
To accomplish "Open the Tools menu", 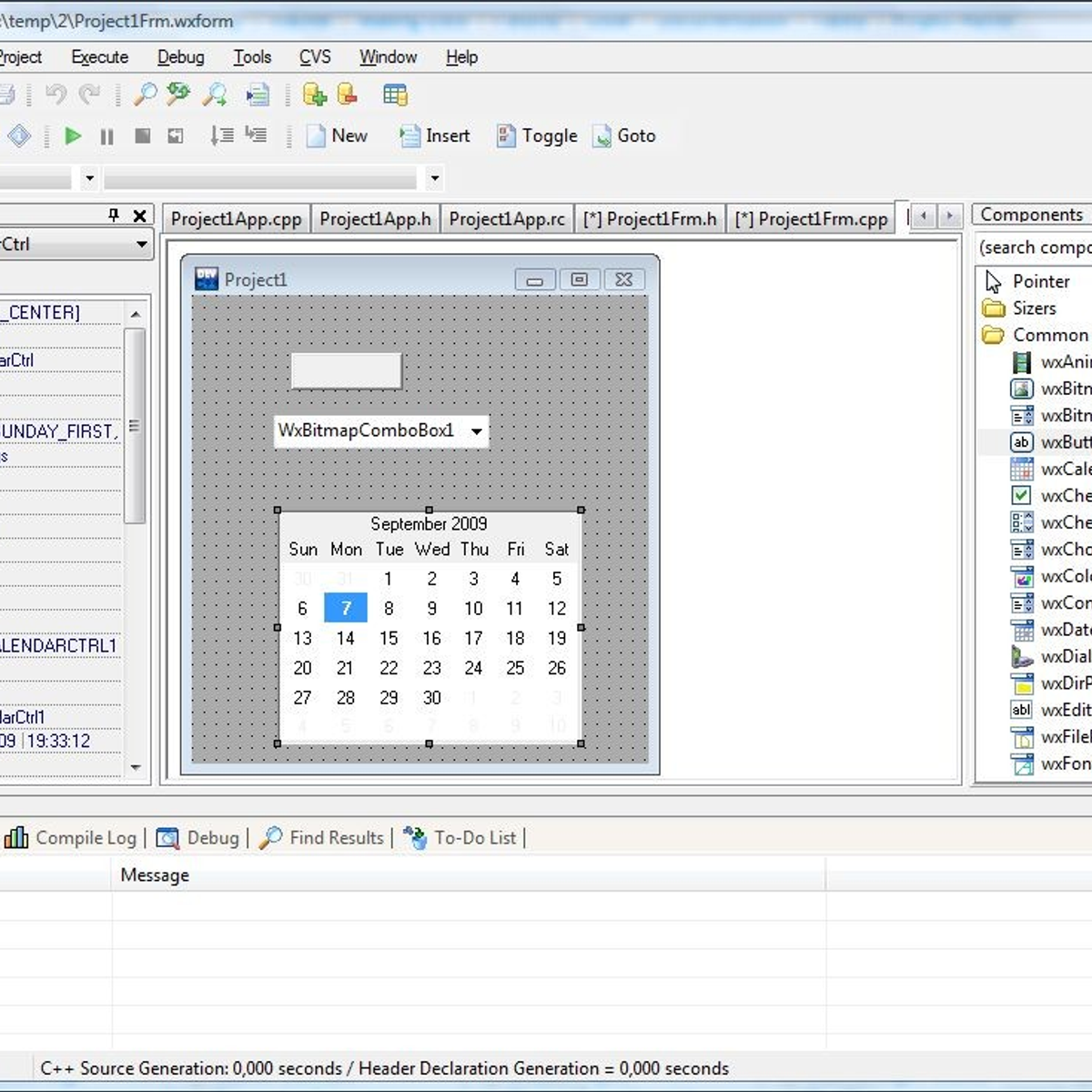I will pyautogui.click(x=252, y=57).
